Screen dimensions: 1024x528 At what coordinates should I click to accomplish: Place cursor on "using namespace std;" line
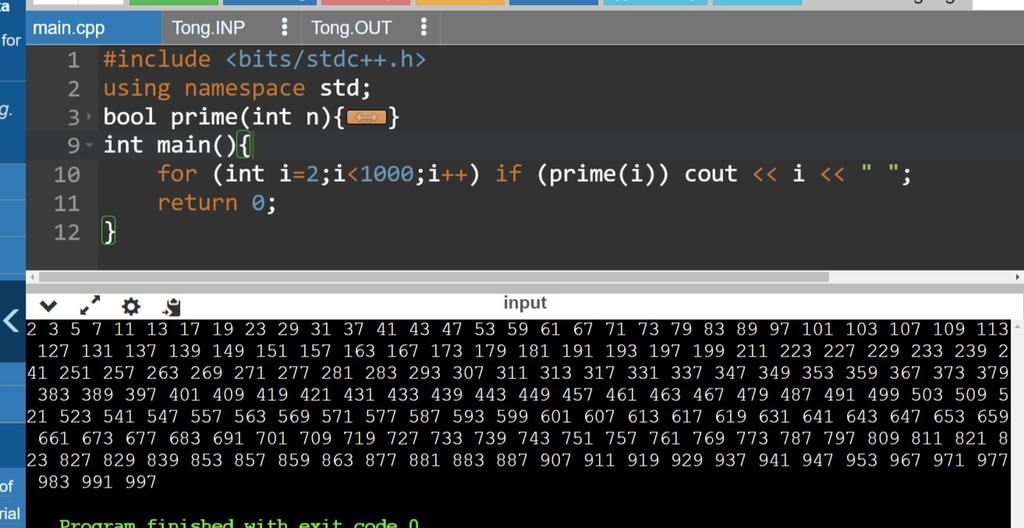[237, 88]
